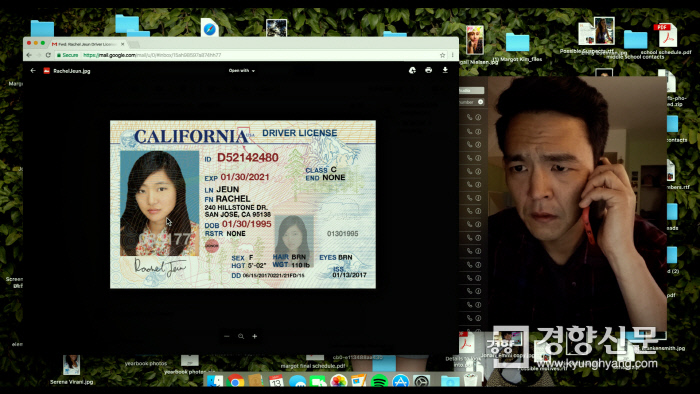Open the Trash in the dock

point(470,381)
